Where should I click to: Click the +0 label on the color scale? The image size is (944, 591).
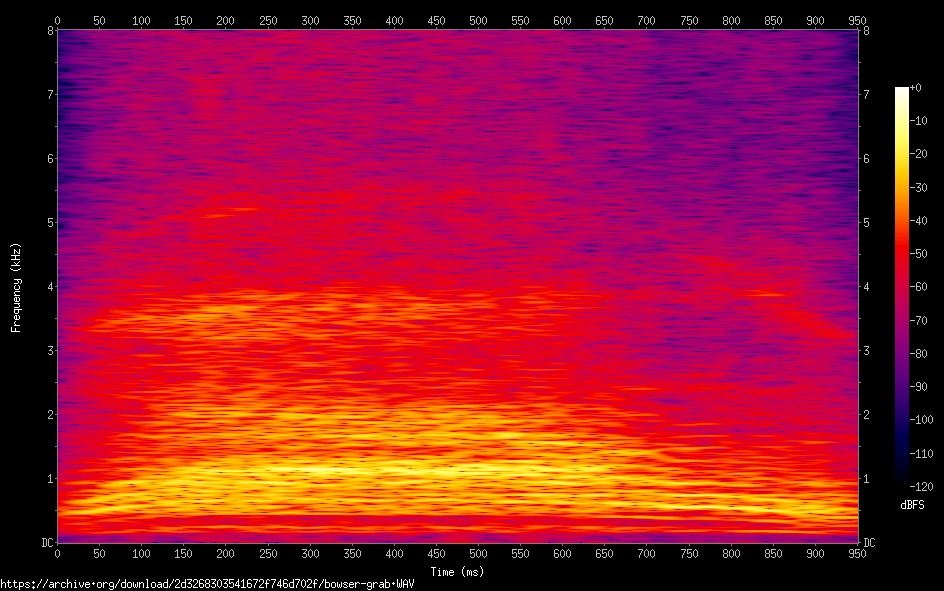[x=916, y=88]
